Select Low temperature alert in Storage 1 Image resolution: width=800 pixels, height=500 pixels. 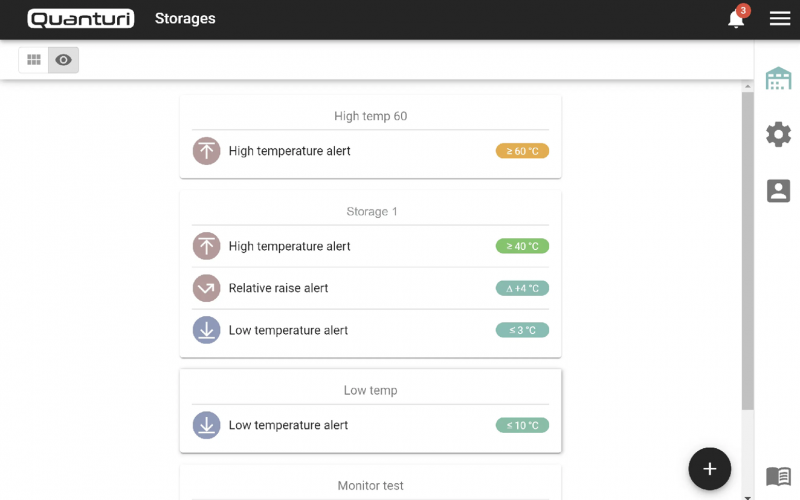pos(288,330)
